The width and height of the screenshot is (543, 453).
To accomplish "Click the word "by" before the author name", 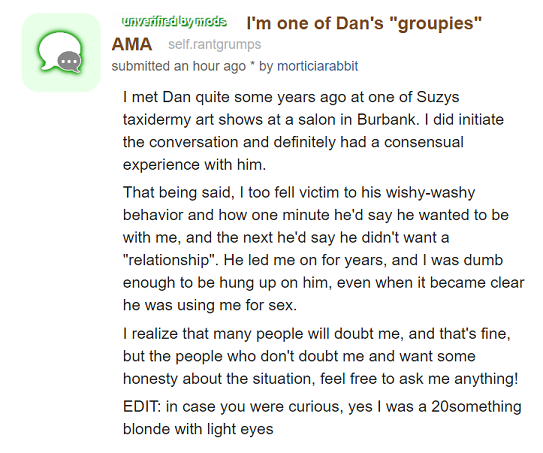I will click(x=266, y=66).
